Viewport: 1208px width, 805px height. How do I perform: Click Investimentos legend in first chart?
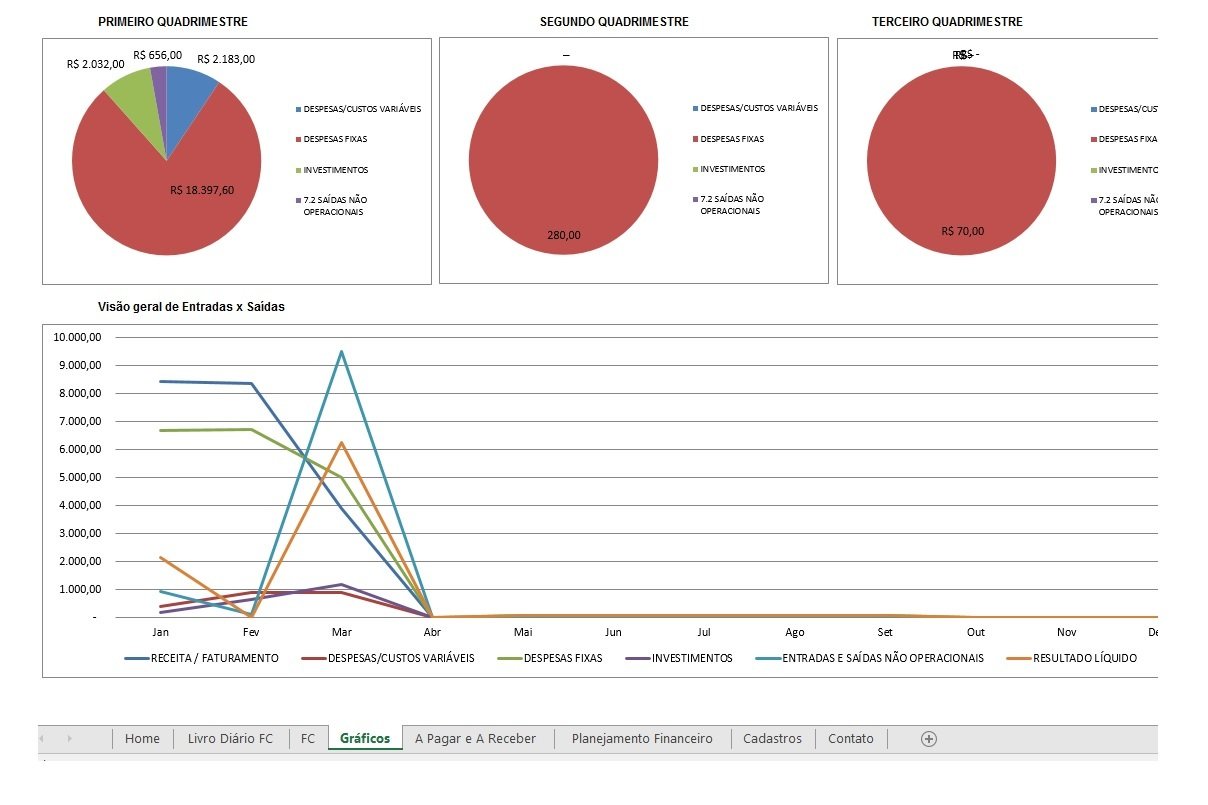tap(332, 170)
